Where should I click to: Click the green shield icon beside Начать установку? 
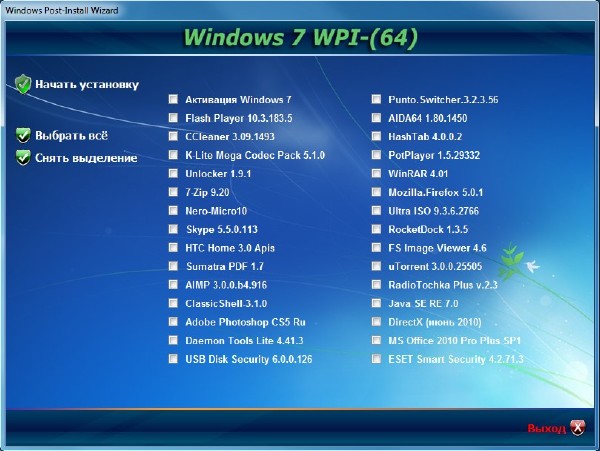(23, 84)
